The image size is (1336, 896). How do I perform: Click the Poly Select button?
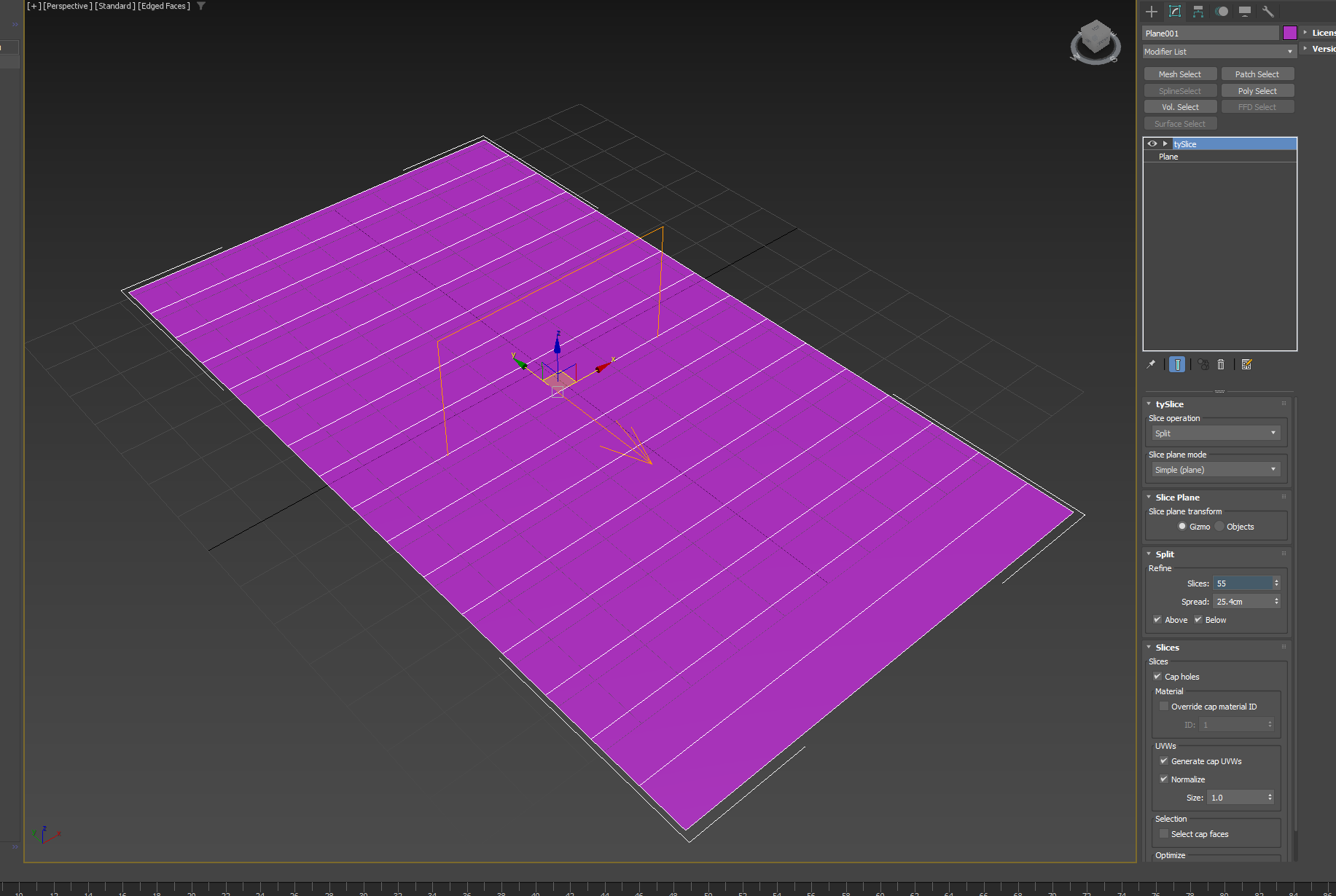coord(1257,91)
